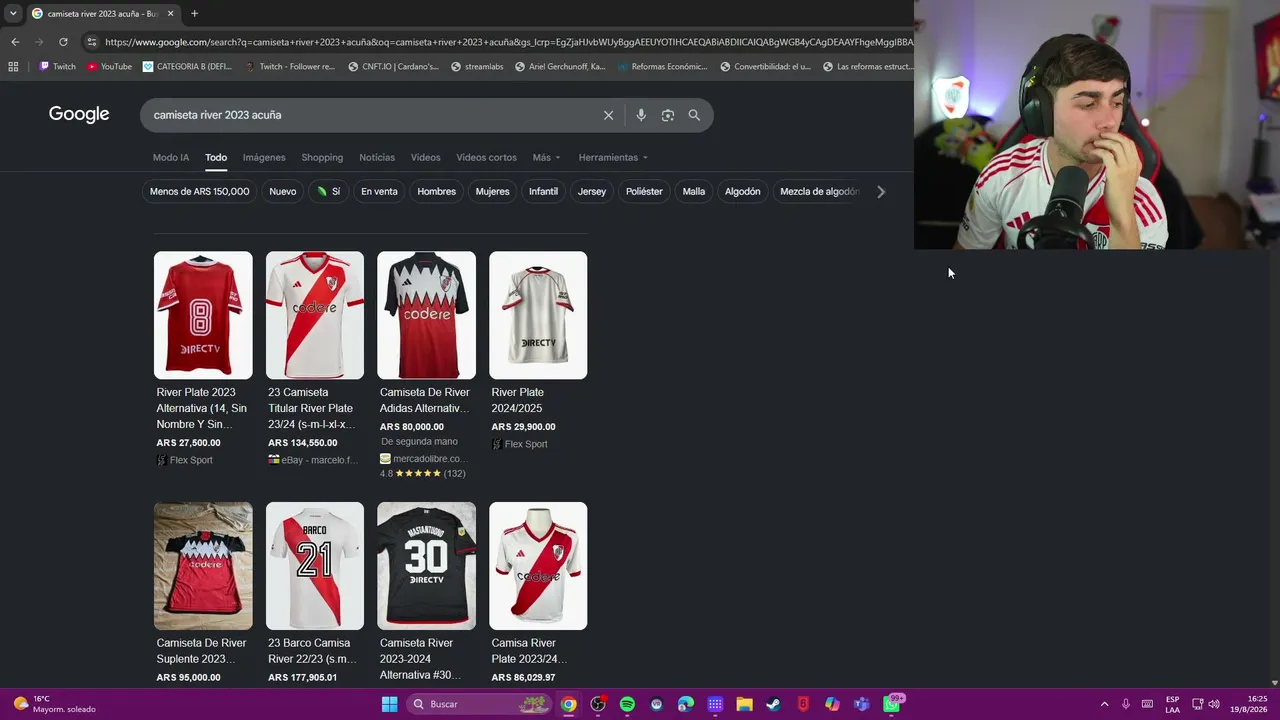Open the black-red Adidas alternativa jersey image
This screenshot has height=720, width=1280.
[427, 315]
